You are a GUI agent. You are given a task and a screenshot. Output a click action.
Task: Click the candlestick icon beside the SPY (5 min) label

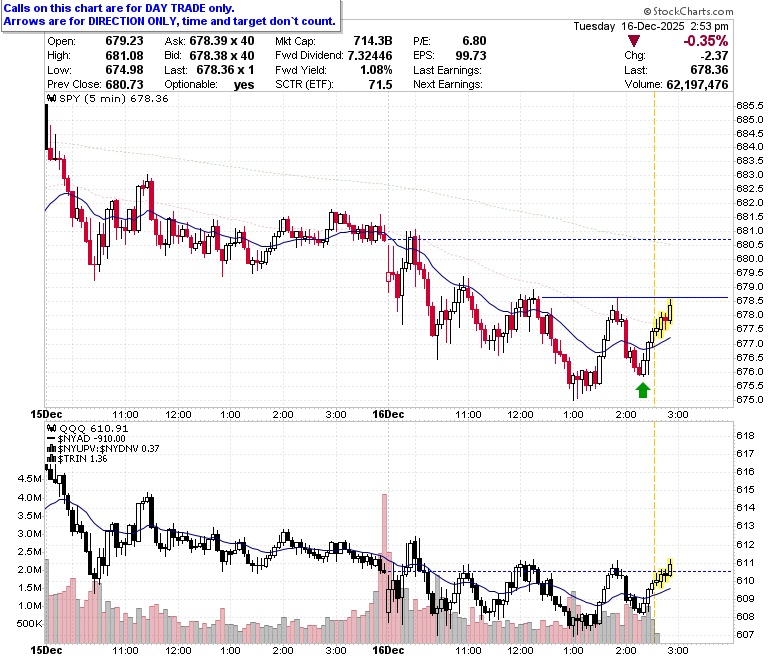click(51, 98)
